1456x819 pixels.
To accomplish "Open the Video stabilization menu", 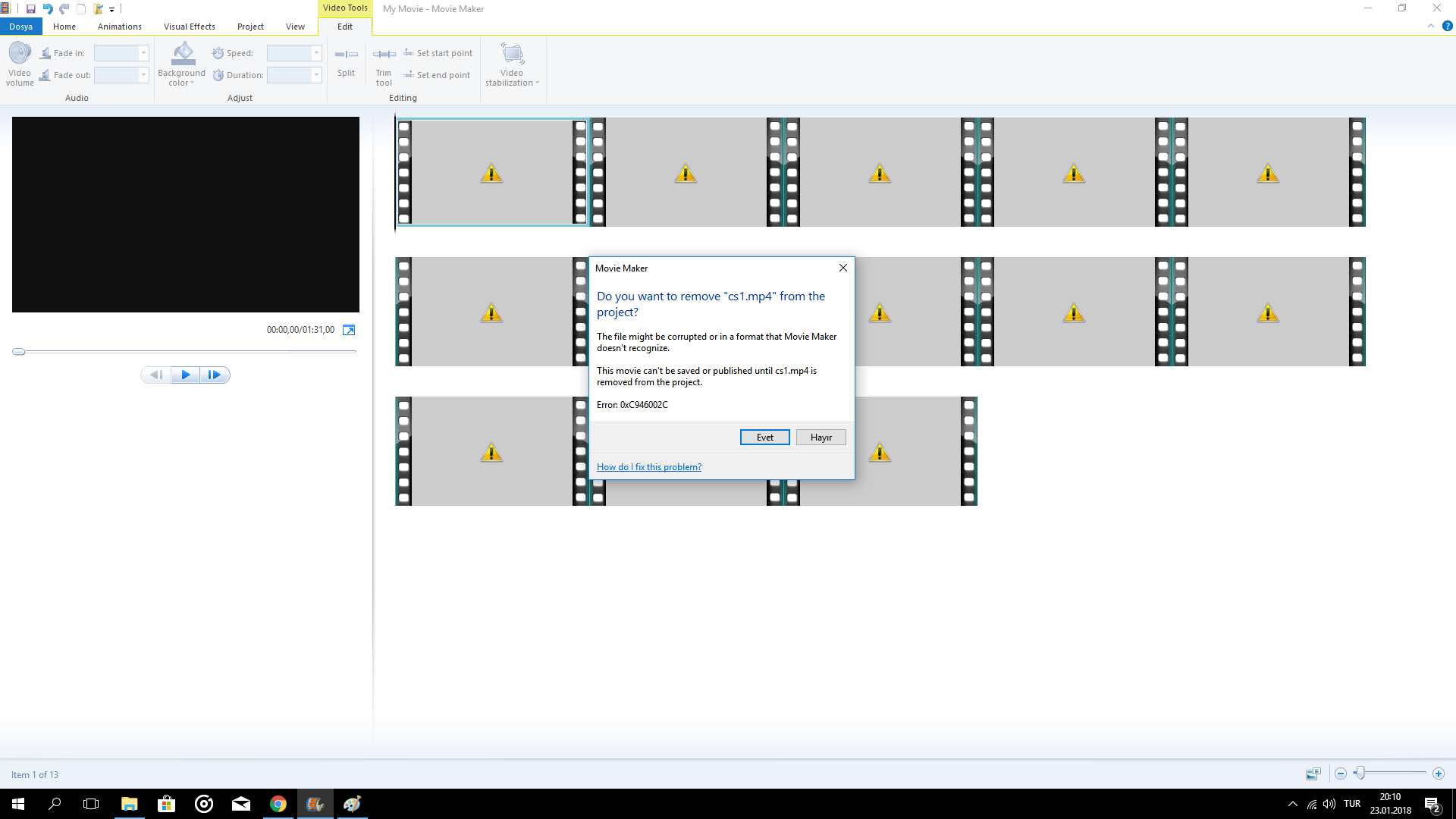I will (x=513, y=64).
